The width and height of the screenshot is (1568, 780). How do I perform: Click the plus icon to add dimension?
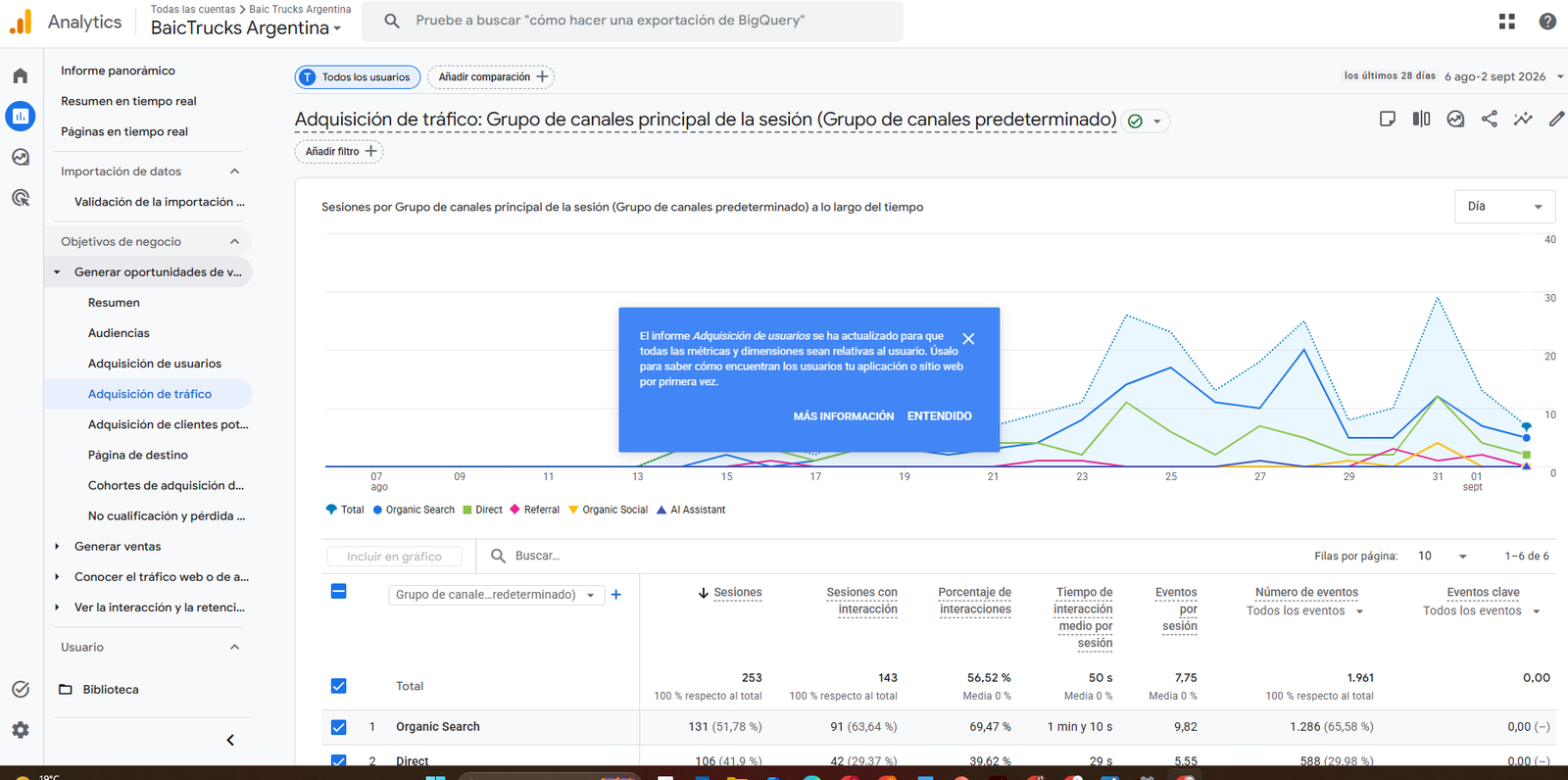point(616,595)
